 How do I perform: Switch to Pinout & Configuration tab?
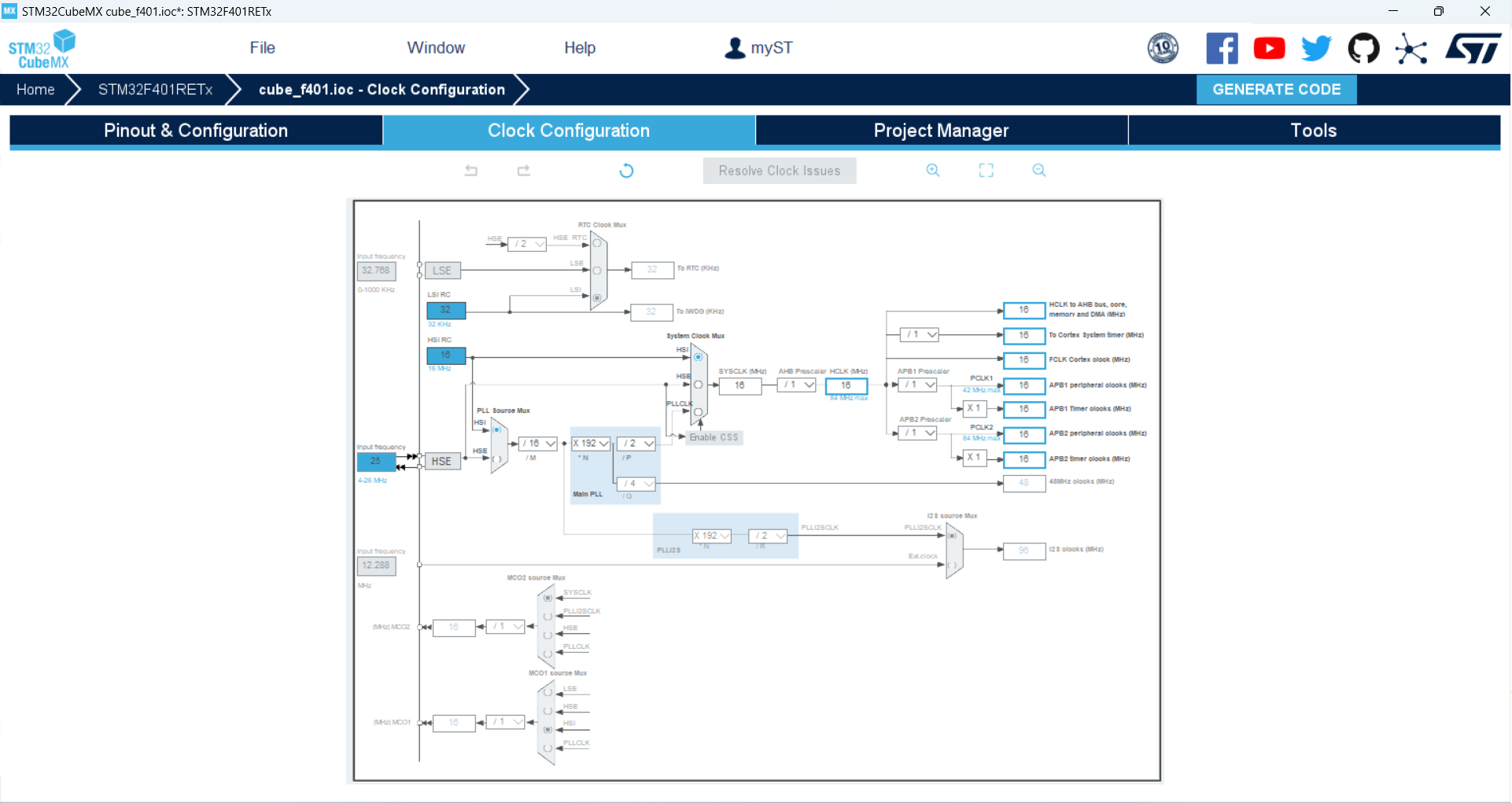click(x=196, y=131)
